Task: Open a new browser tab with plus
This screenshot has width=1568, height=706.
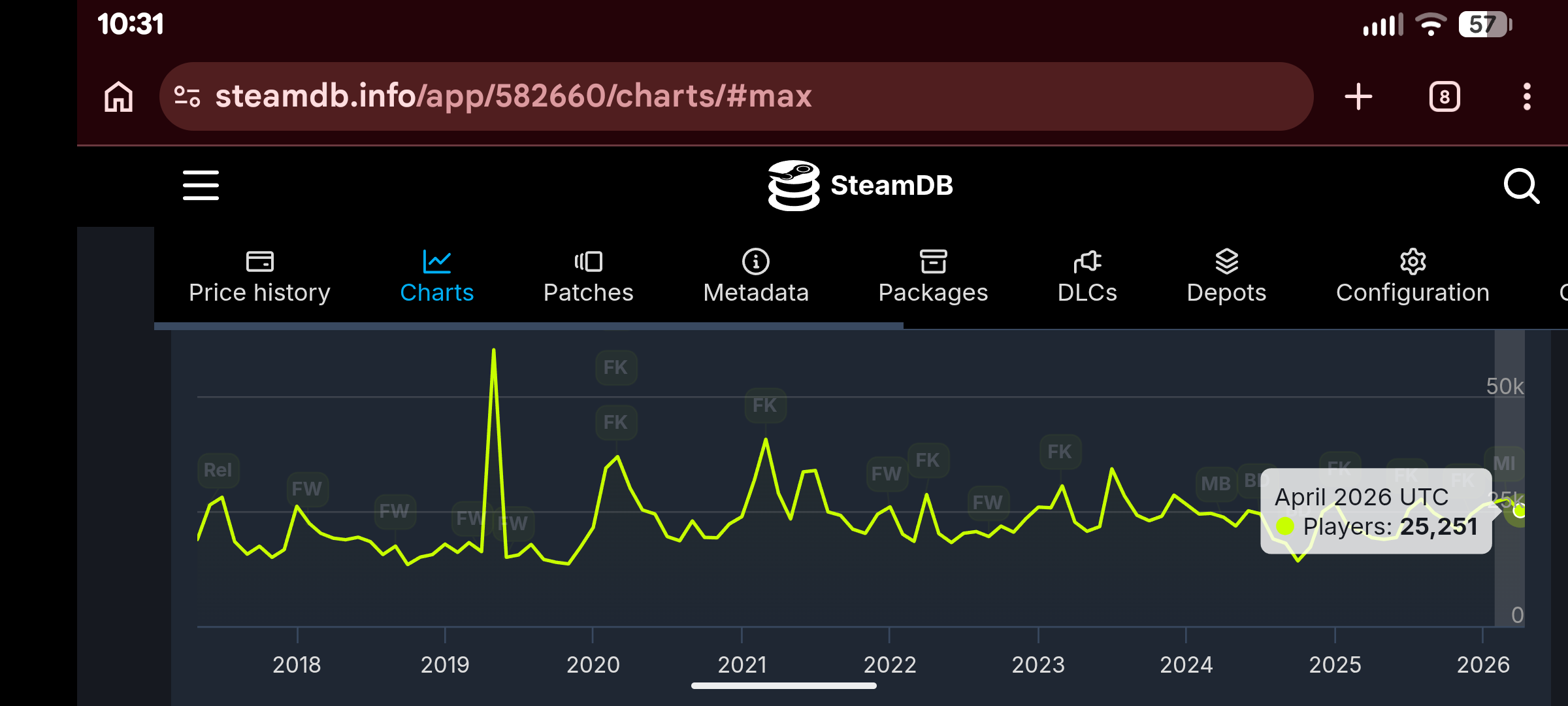Action: point(1358,97)
